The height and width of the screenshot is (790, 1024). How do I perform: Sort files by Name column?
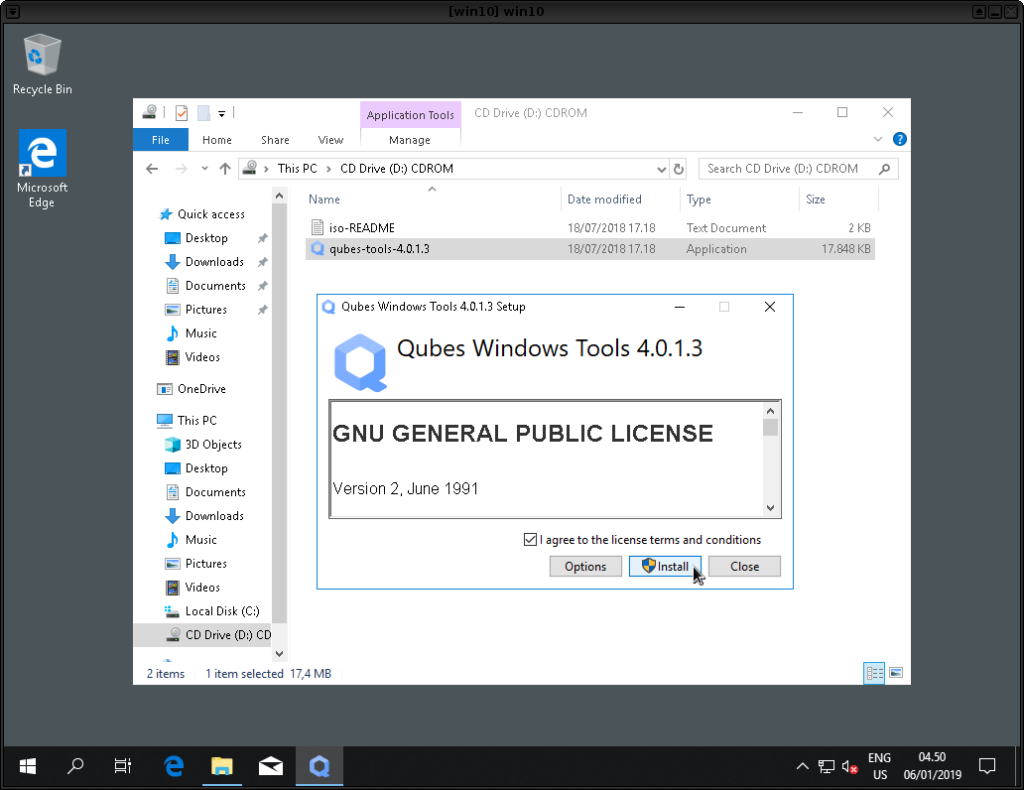coord(324,200)
